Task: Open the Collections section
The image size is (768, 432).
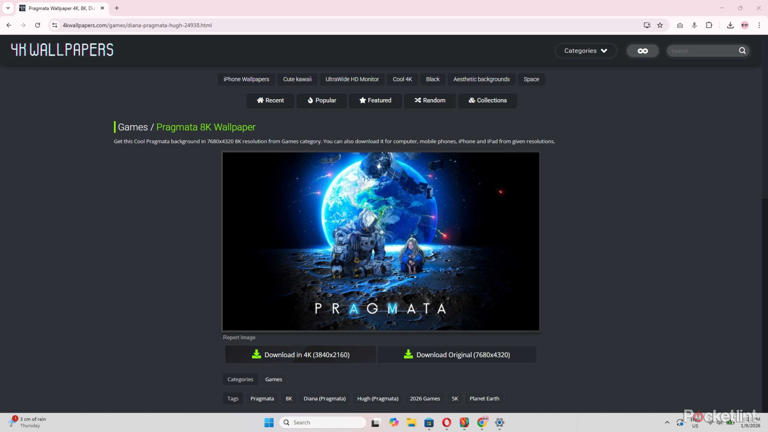Action: (487, 100)
